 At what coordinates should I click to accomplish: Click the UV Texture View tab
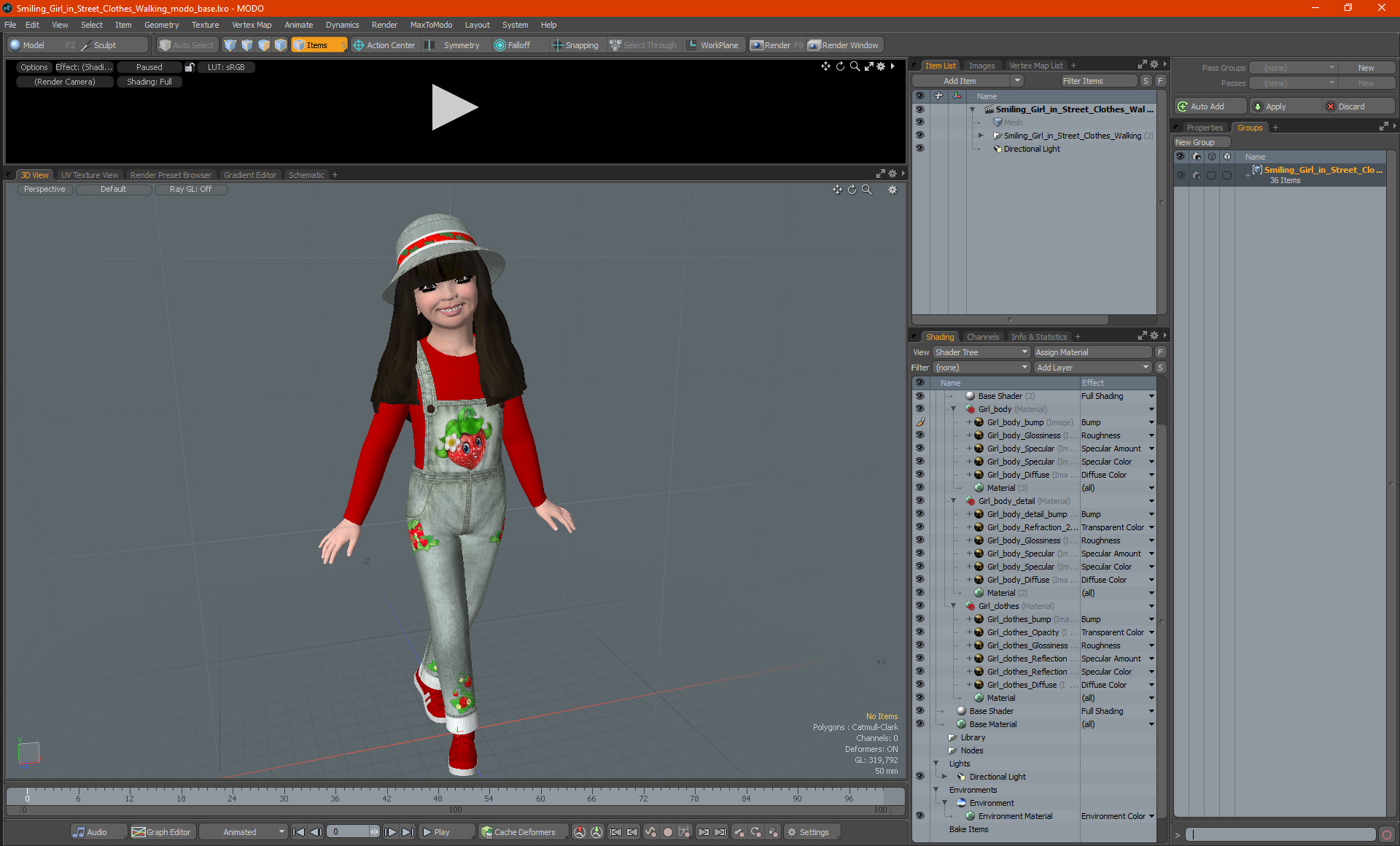pyautogui.click(x=88, y=175)
